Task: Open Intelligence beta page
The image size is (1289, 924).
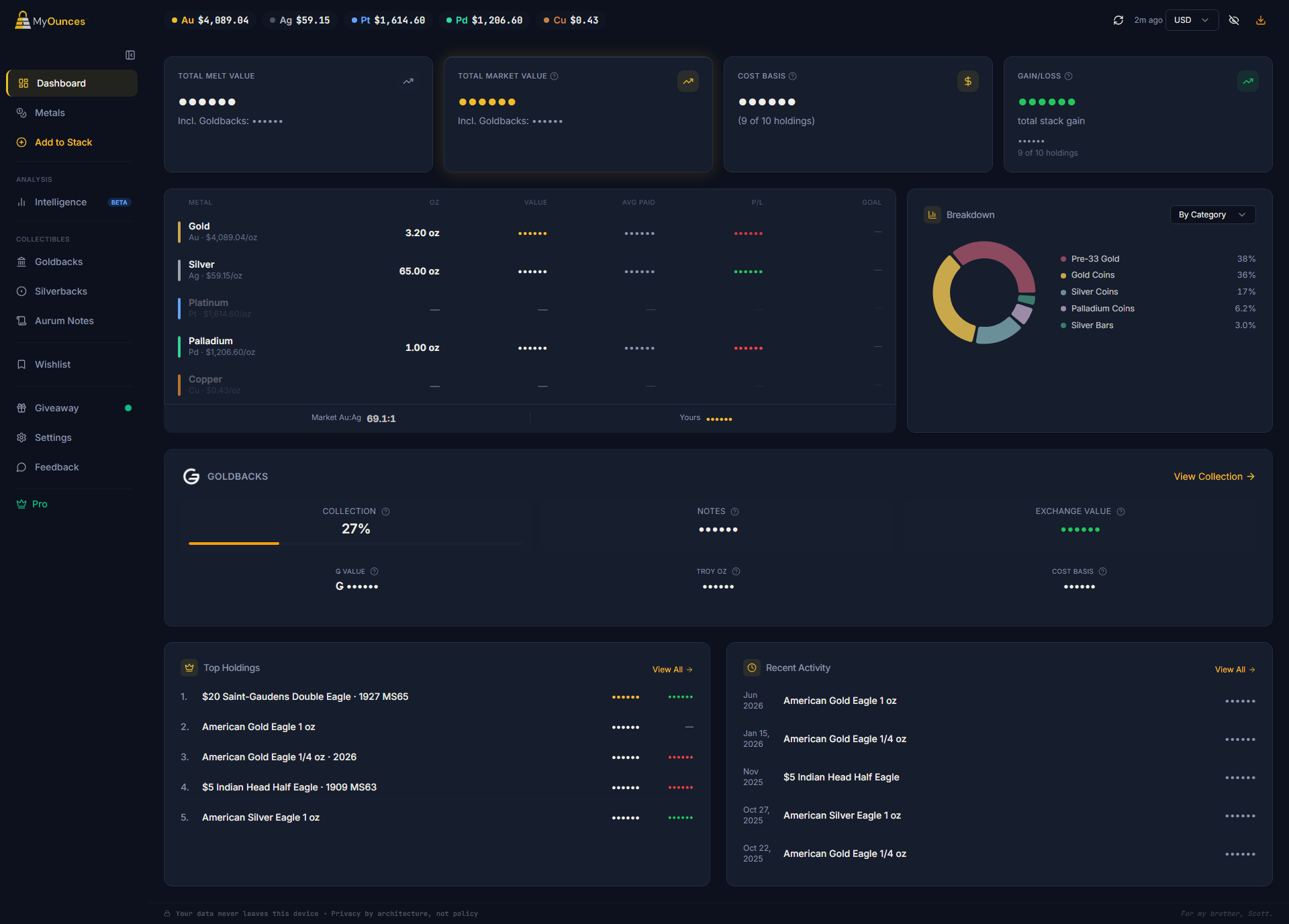Action: (x=72, y=202)
